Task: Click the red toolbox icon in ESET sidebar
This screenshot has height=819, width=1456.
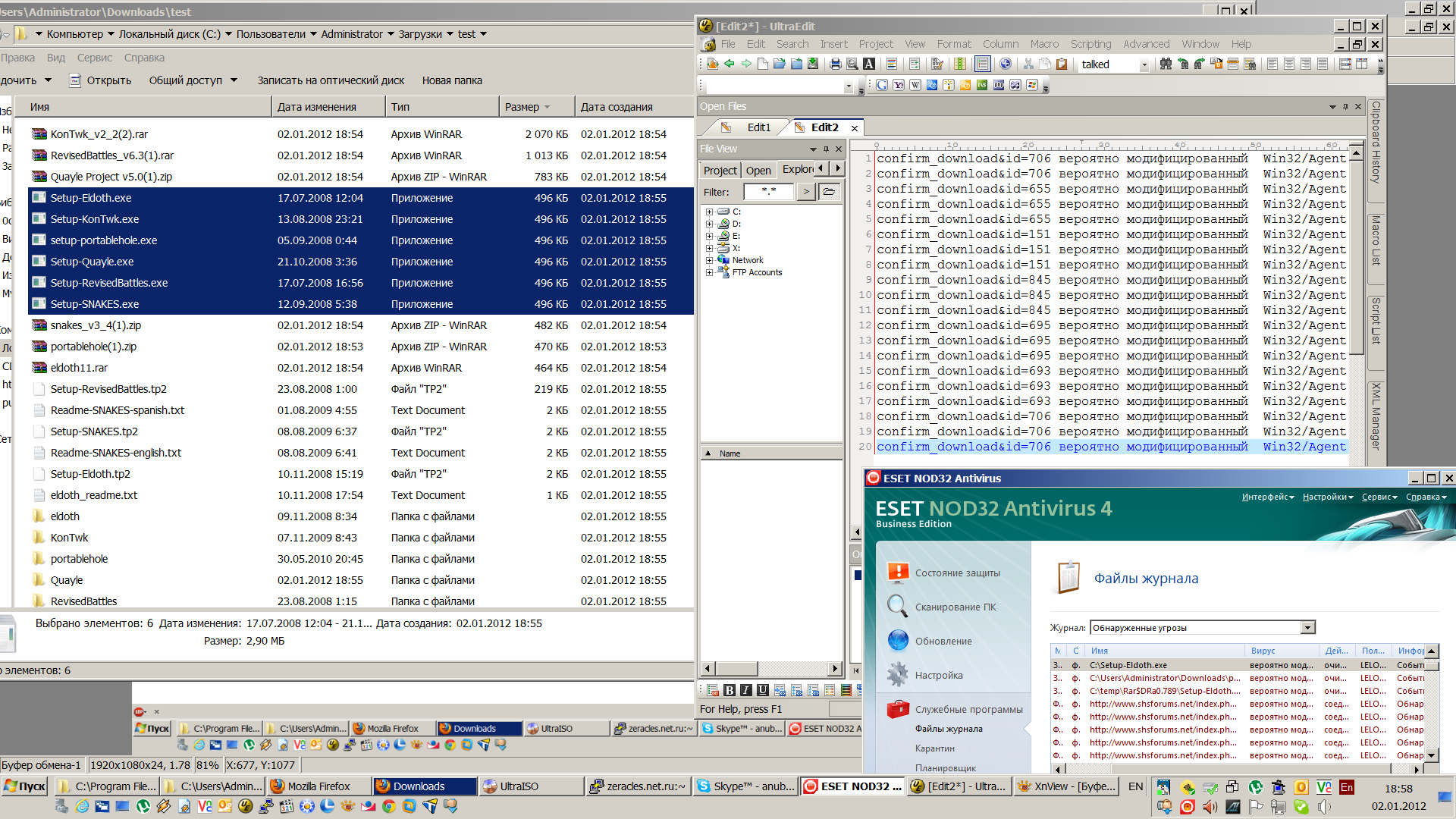Action: click(898, 709)
